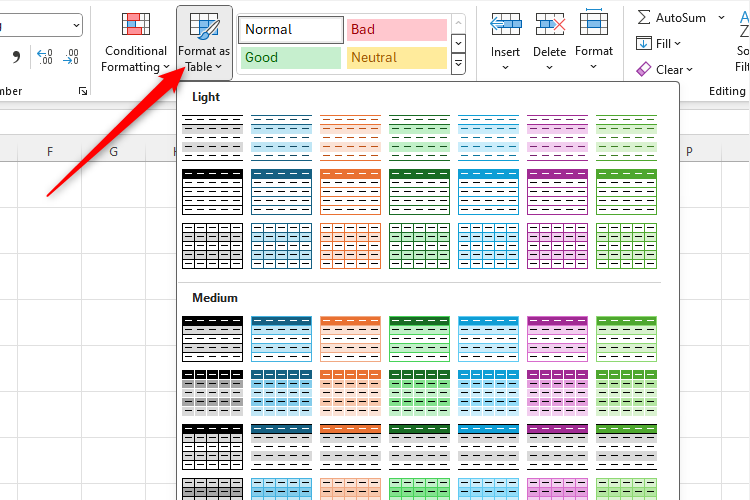Expand the AutoSum dropdown arrow
The width and height of the screenshot is (750, 500).
(721, 18)
